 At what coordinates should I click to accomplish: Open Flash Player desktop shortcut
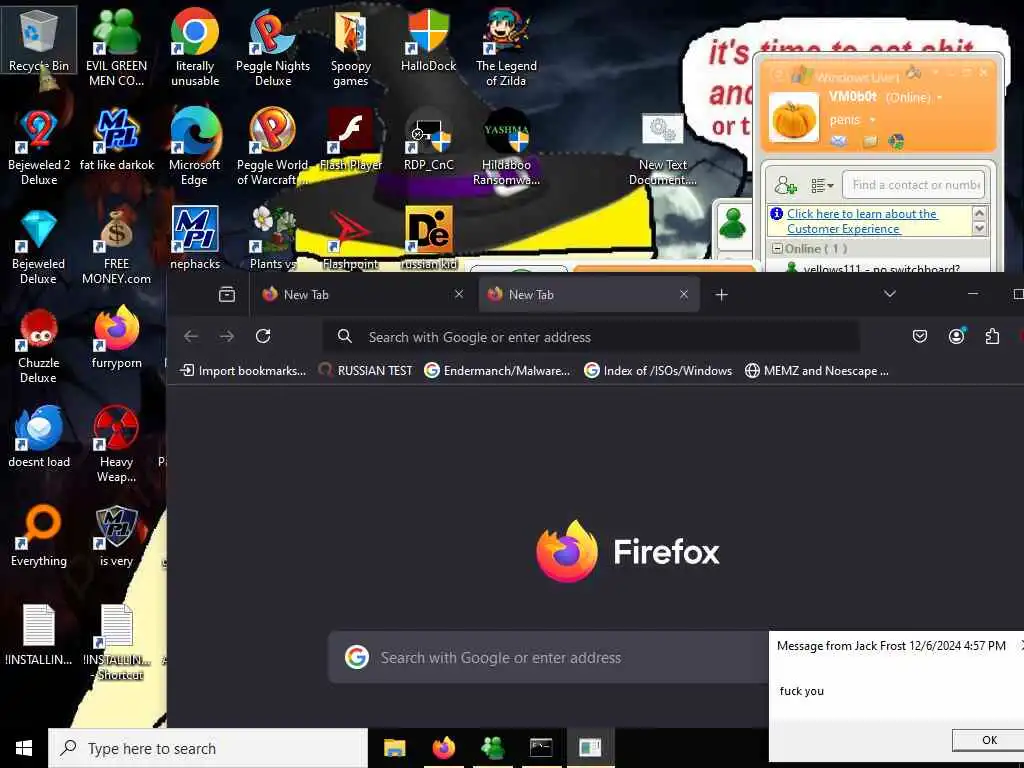tap(351, 140)
